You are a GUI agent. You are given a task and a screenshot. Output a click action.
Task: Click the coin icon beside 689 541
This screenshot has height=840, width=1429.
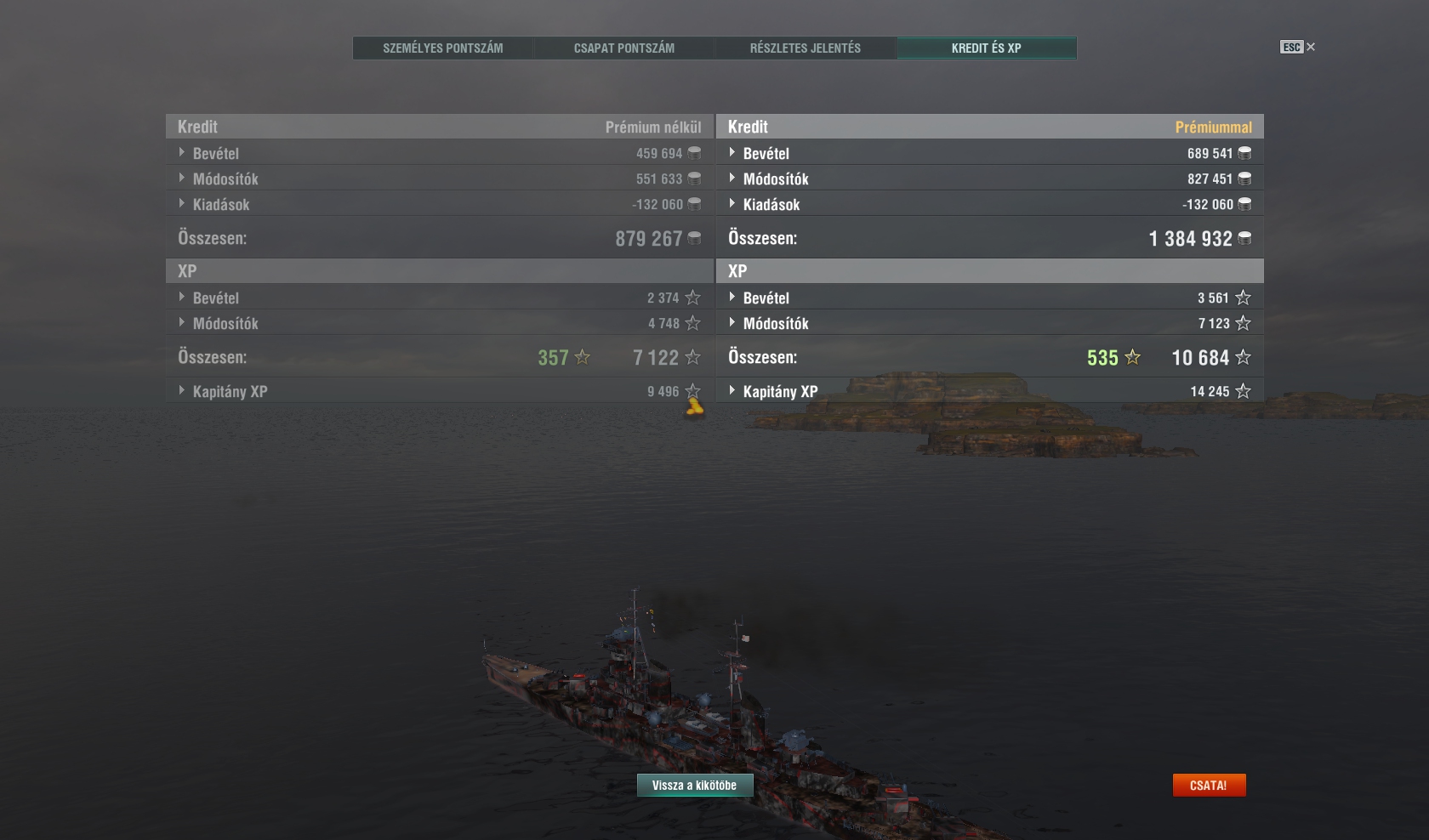point(1244,153)
